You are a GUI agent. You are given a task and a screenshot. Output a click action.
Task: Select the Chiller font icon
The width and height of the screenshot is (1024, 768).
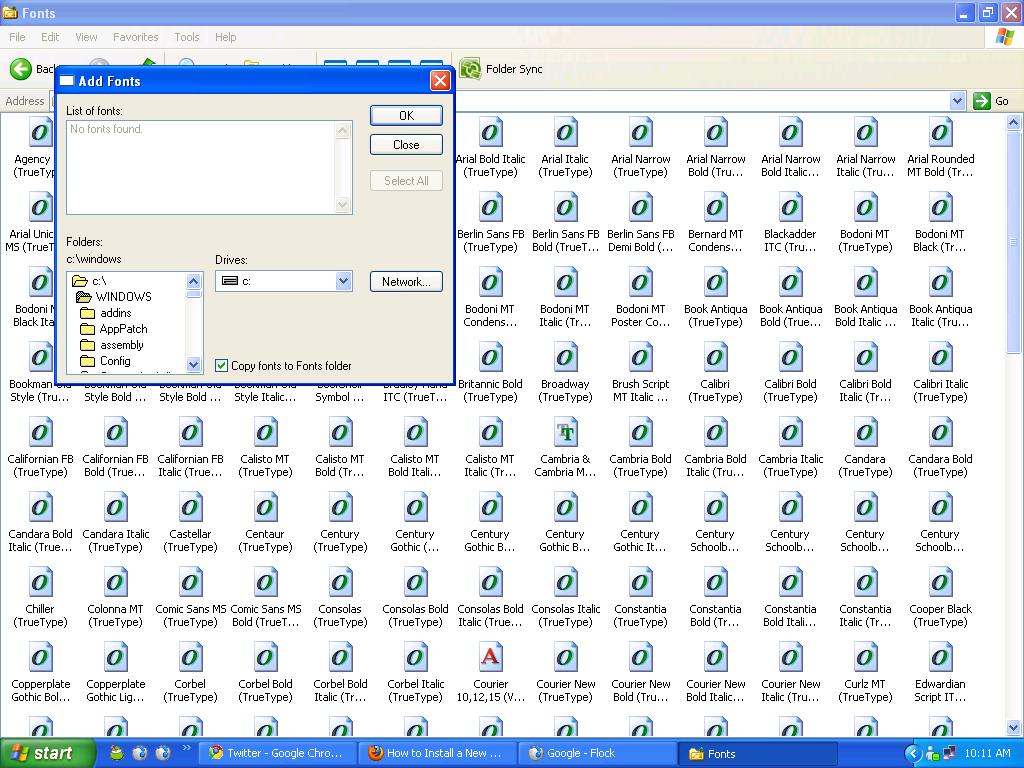(x=40, y=583)
